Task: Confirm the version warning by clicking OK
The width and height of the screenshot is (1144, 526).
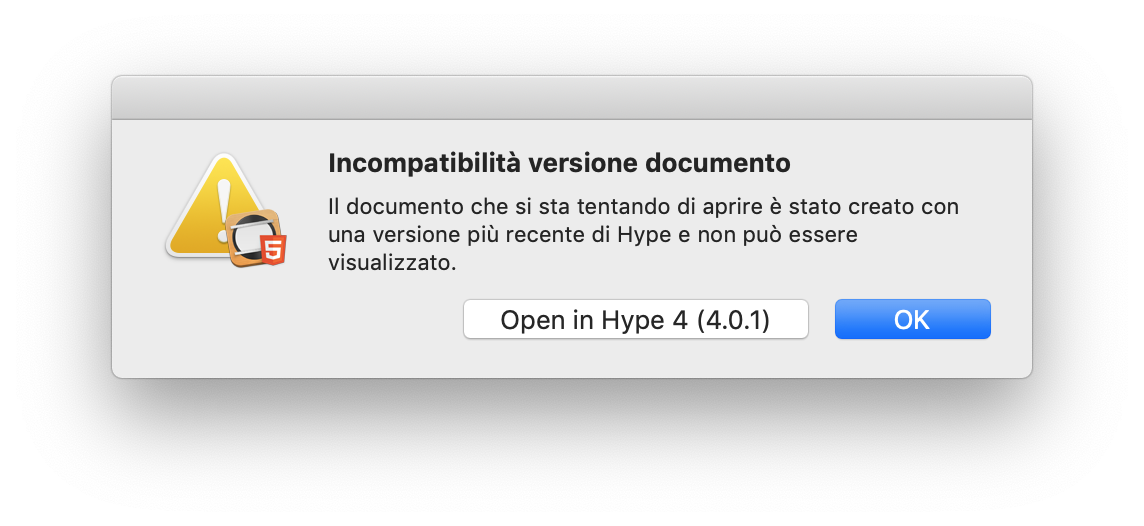Action: click(912, 319)
